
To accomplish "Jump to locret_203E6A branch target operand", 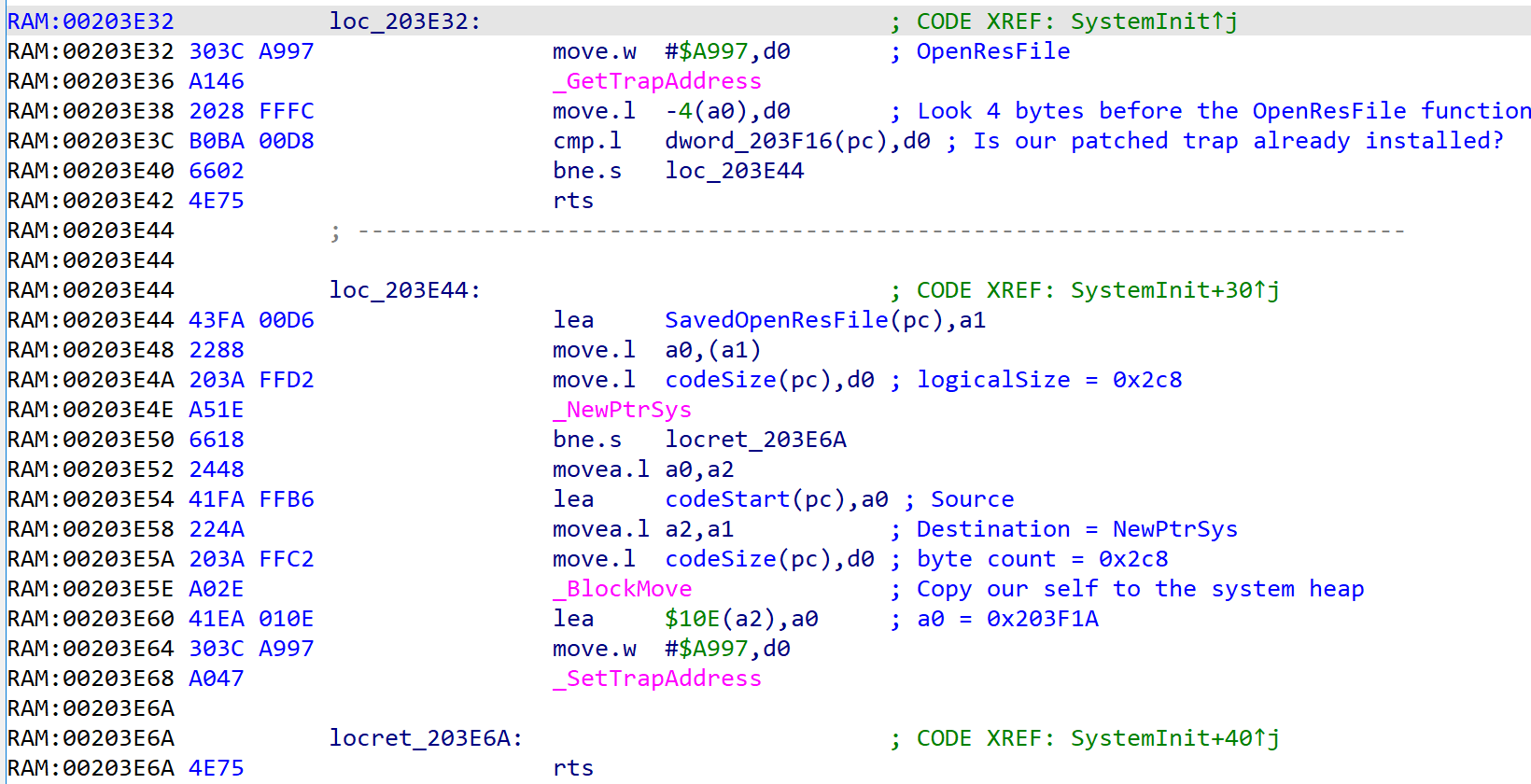I will (x=755, y=440).
